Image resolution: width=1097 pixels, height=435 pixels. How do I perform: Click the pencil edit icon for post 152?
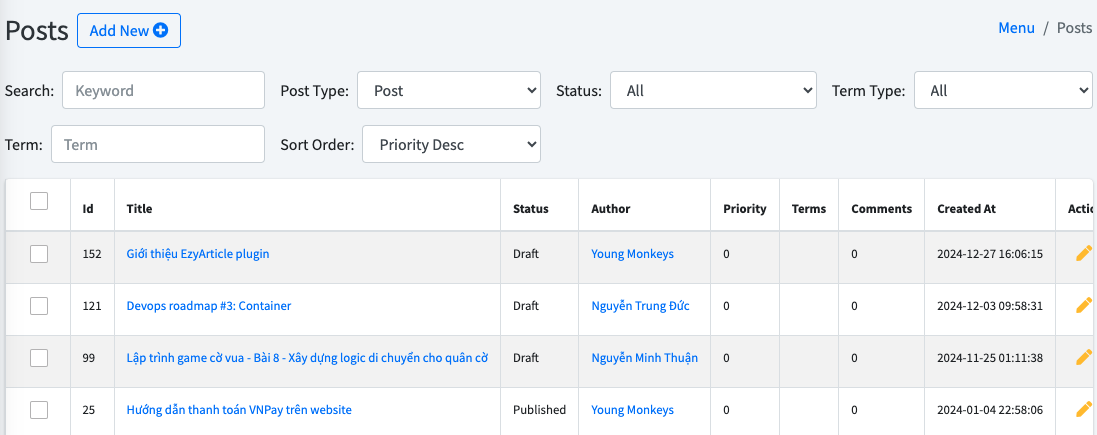pyautogui.click(x=1083, y=254)
